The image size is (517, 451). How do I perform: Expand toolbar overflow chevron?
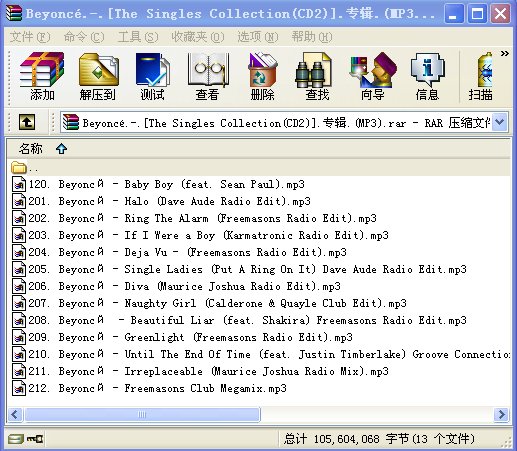click(x=505, y=53)
